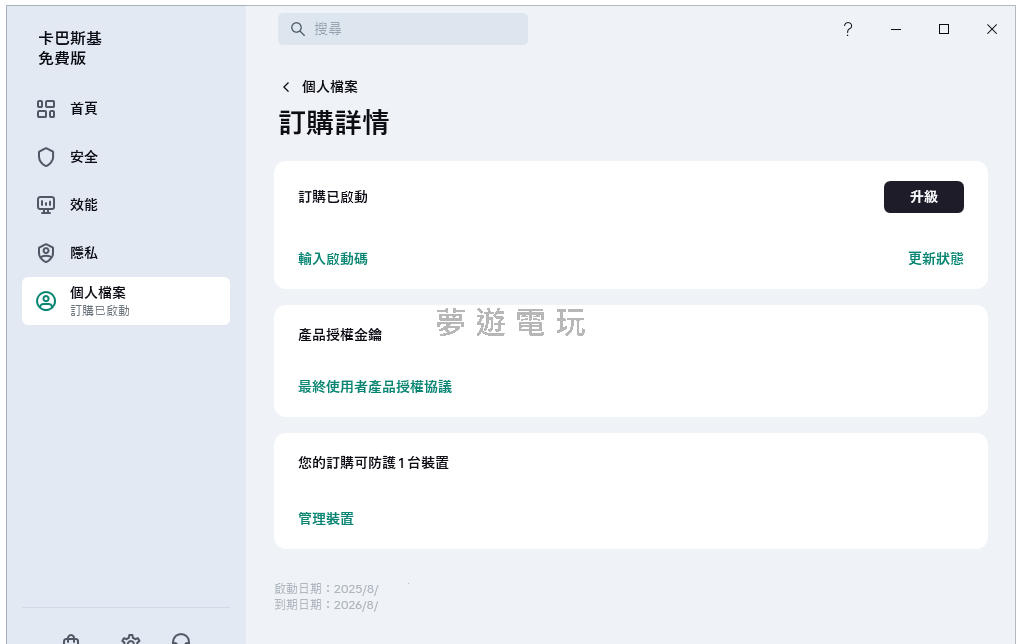The height and width of the screenshot is (644, 1022).
Task: Click into the 搜尋 search field
Action: point(403,29)
